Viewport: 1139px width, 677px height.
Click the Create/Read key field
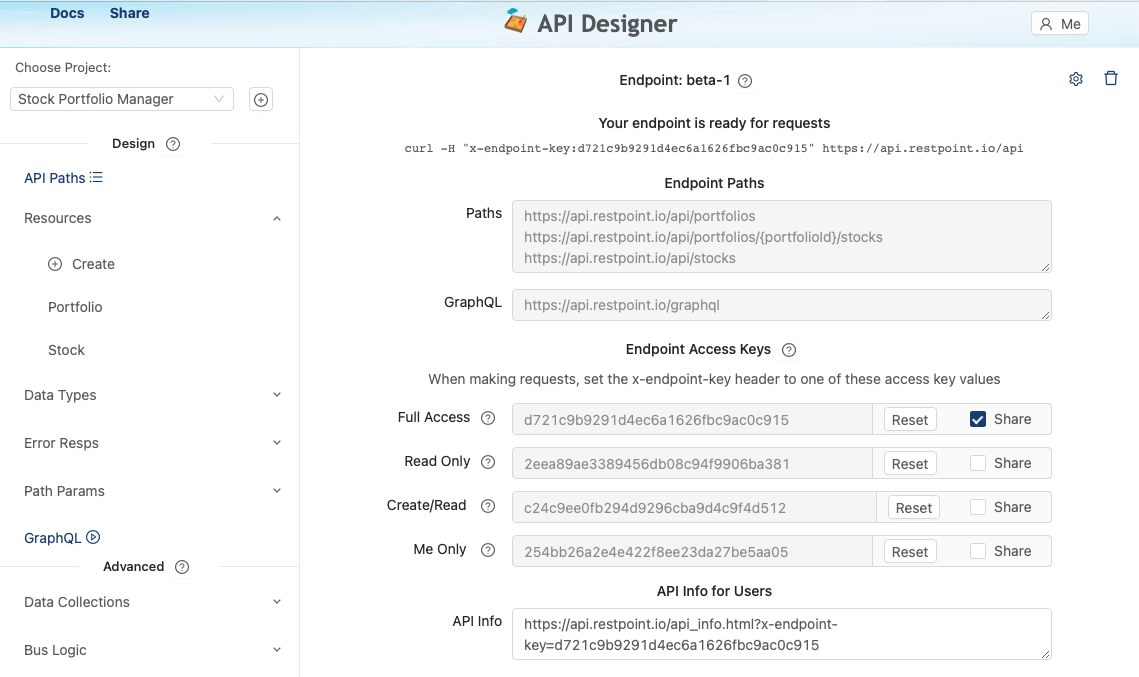[x=694, y=508]
